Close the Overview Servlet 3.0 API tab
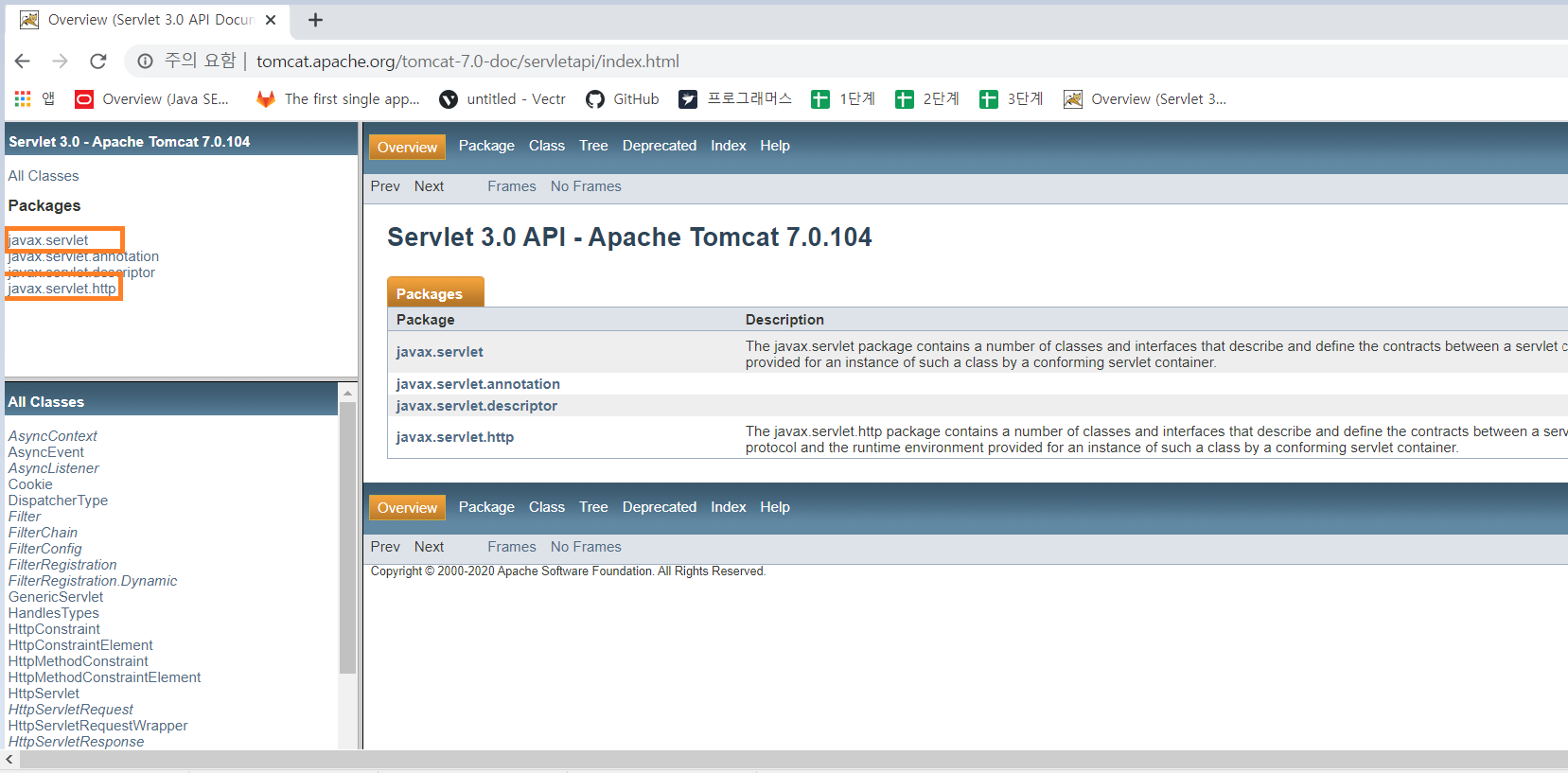Viewport: 1568px width, 773px height. tap(271, 20)
